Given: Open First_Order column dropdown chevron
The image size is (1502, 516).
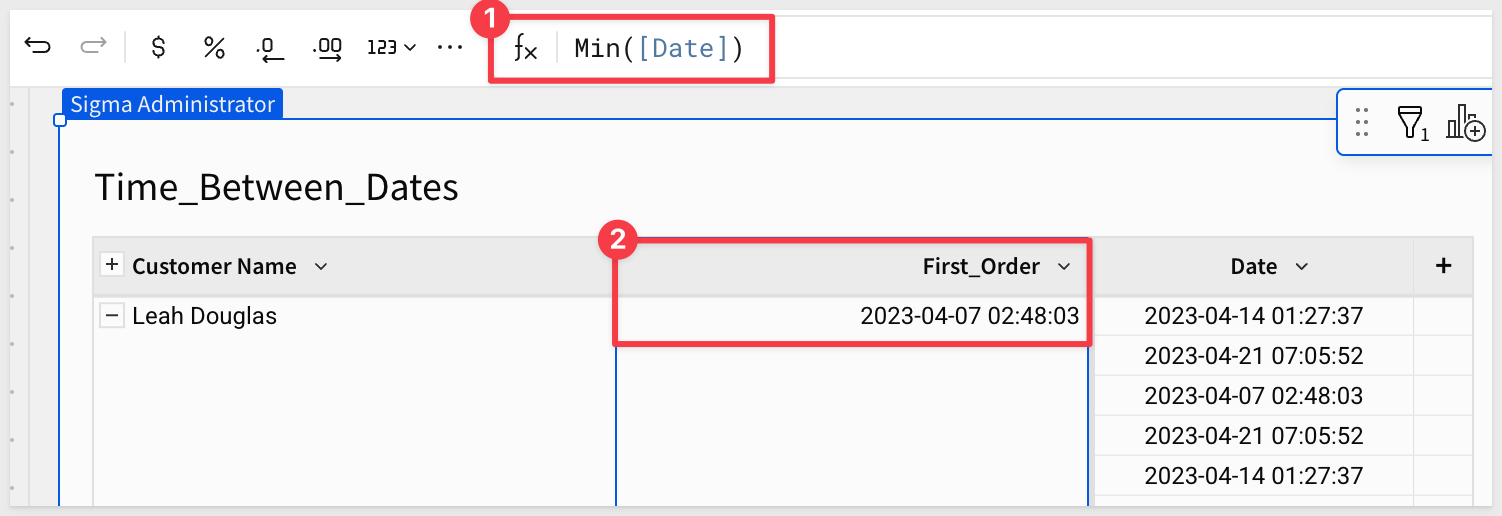Looking at the screenshot, I should tap(1064, 266).
